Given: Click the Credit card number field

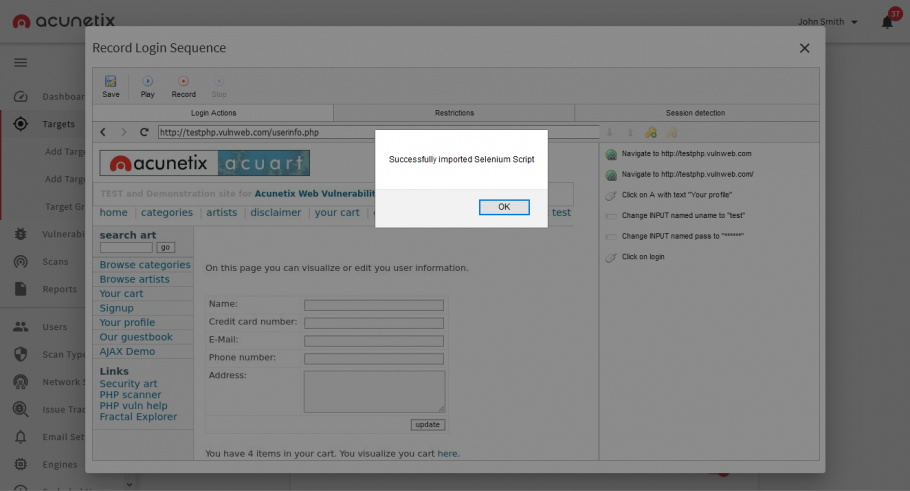Looking at the screenshot, I should (374, 323).
